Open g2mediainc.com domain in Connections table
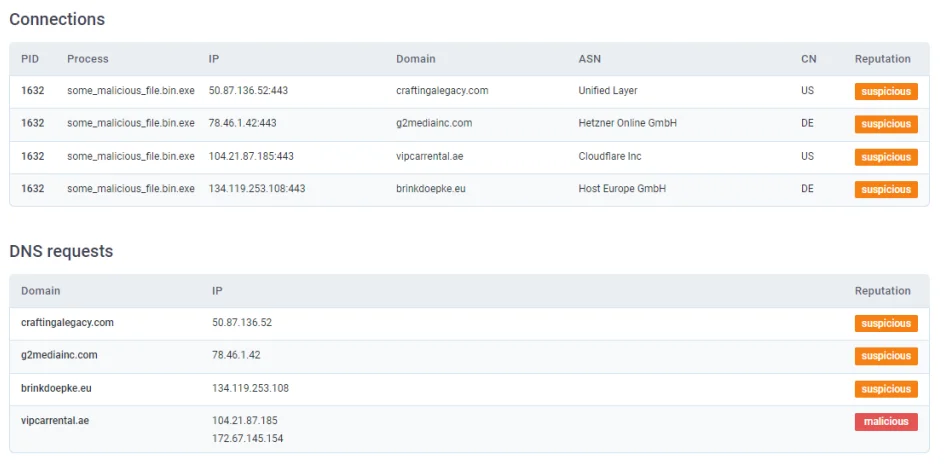 click(434, 123)
